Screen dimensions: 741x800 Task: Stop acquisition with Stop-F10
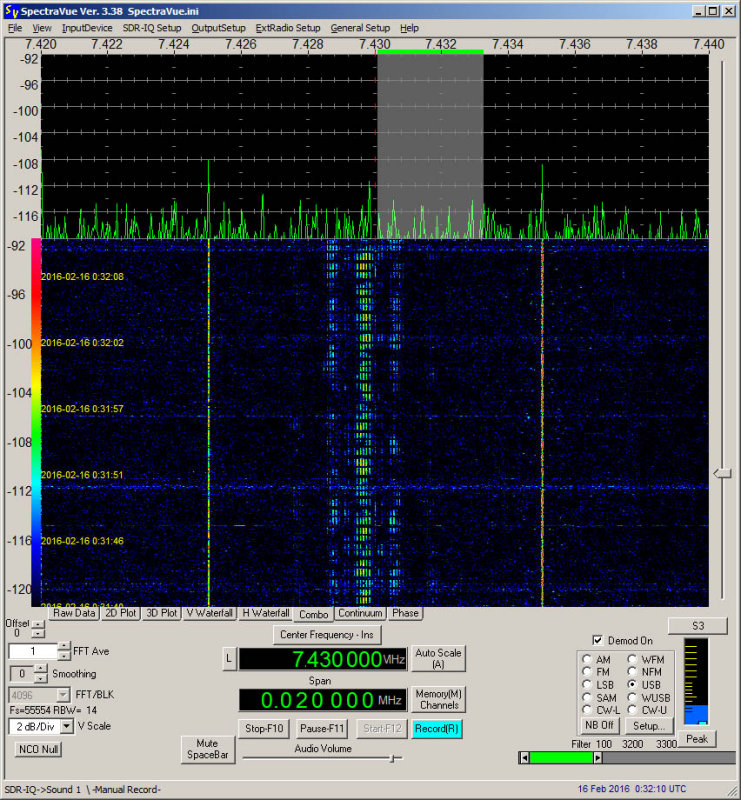pos(264,729)
